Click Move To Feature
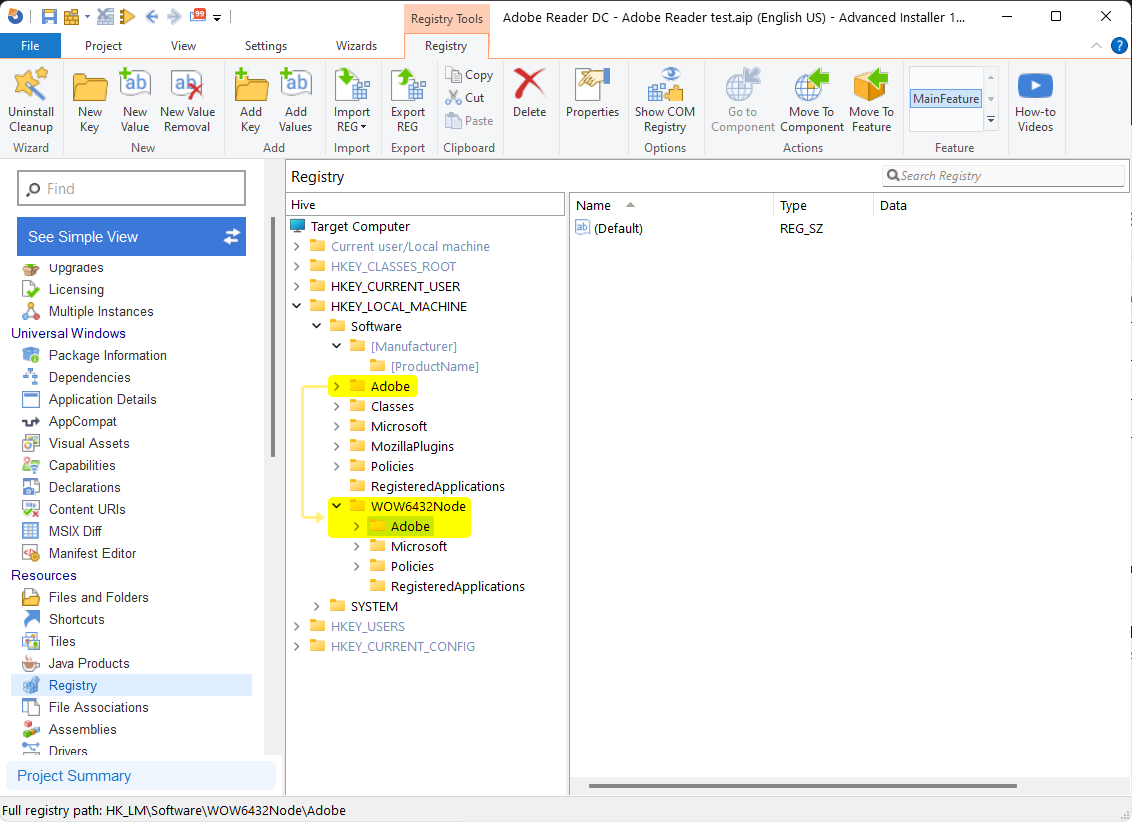The width and height of the screenshot is (1132, 822). 871,100
